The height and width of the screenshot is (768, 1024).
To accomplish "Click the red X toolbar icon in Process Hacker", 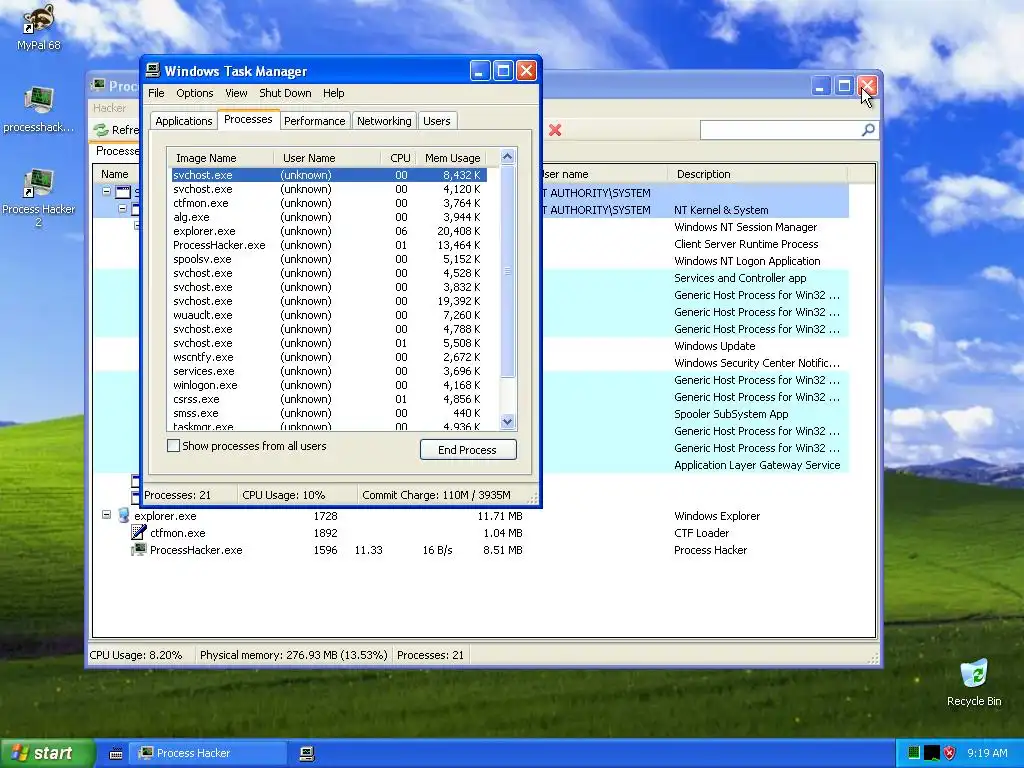I will click(555, 130).
